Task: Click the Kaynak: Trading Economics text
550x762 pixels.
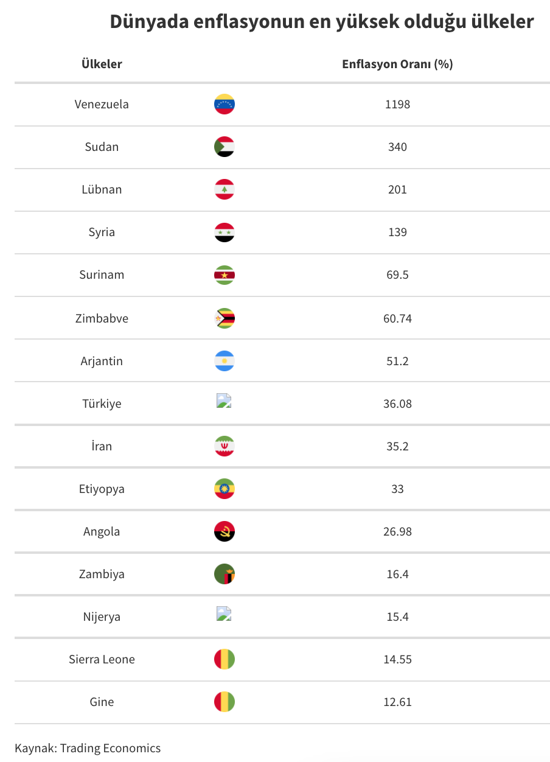Action: click(x=87, y=748)
